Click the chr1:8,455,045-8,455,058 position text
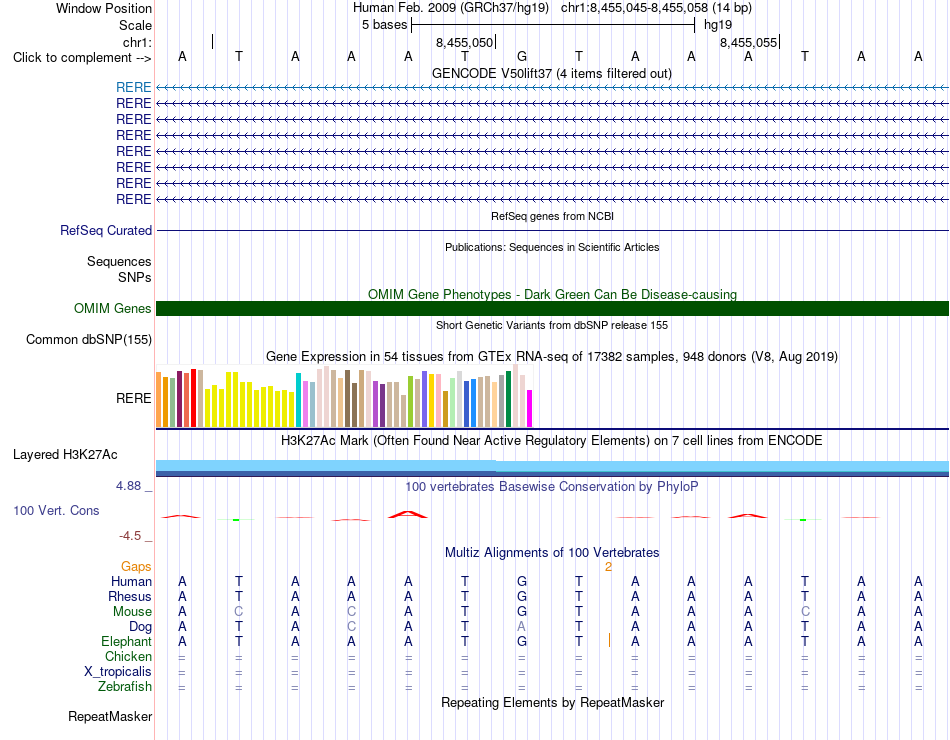This screenshot has width=950, height=740. [x=656, y=8]
